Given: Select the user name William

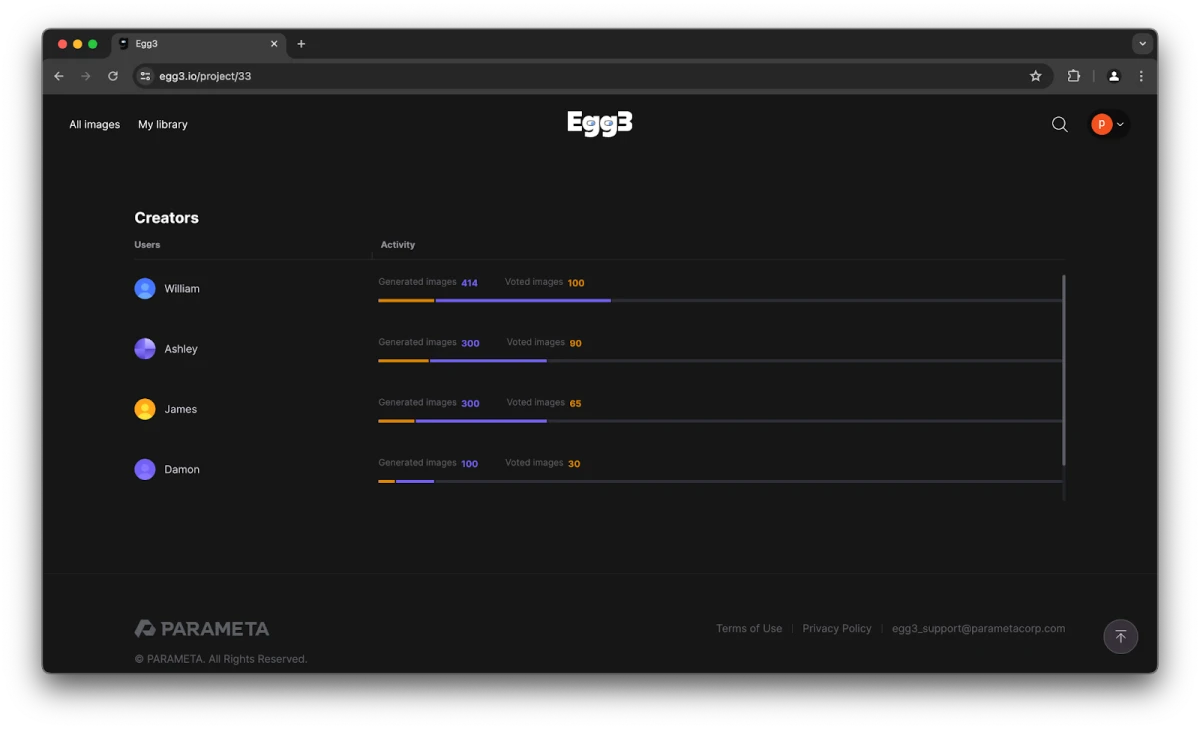Looking at the screenshot, I should [x=182, y=289].
